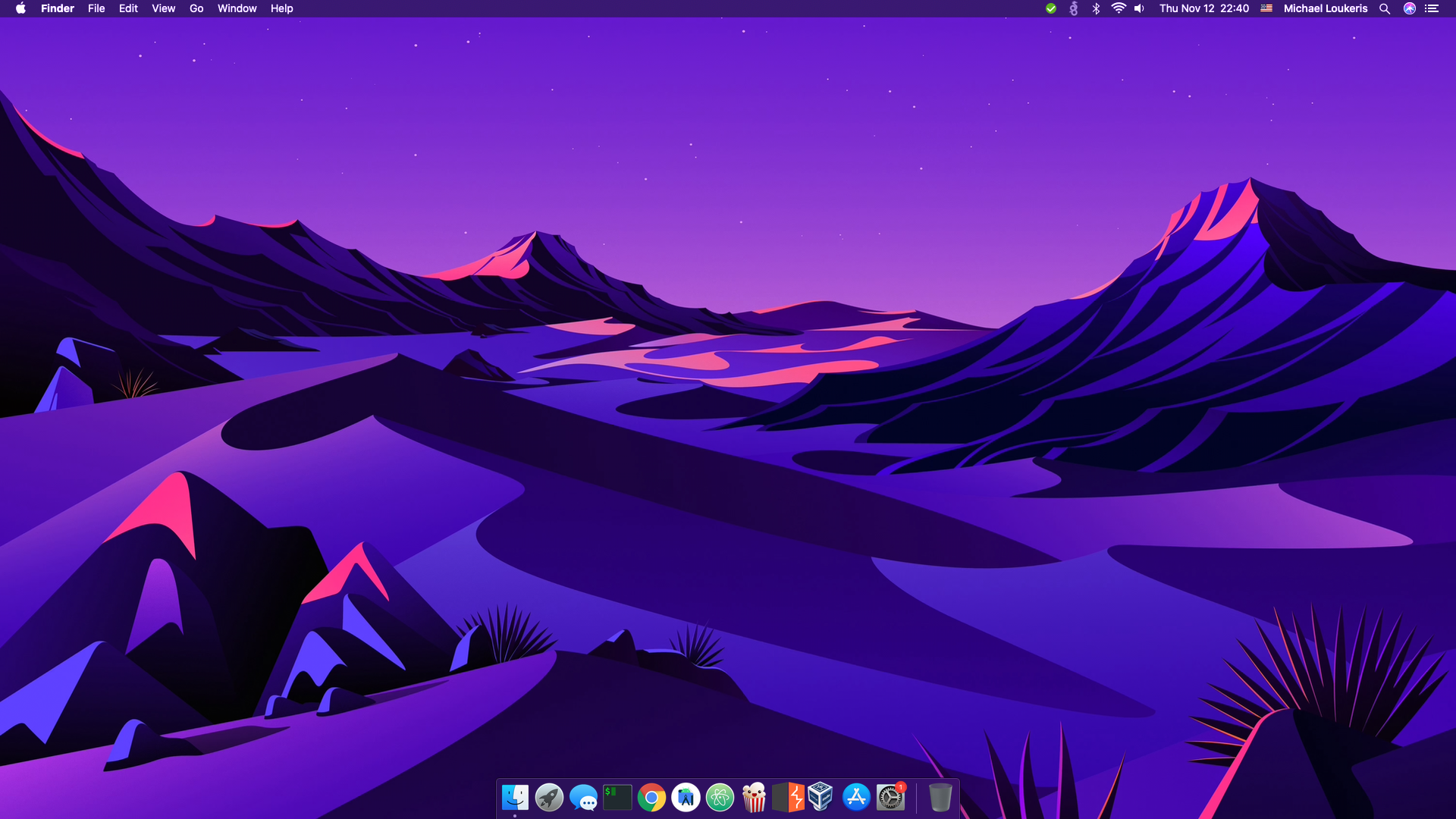
Task: Open Android Studio in the dock
Action: click(x=686, y=798)
